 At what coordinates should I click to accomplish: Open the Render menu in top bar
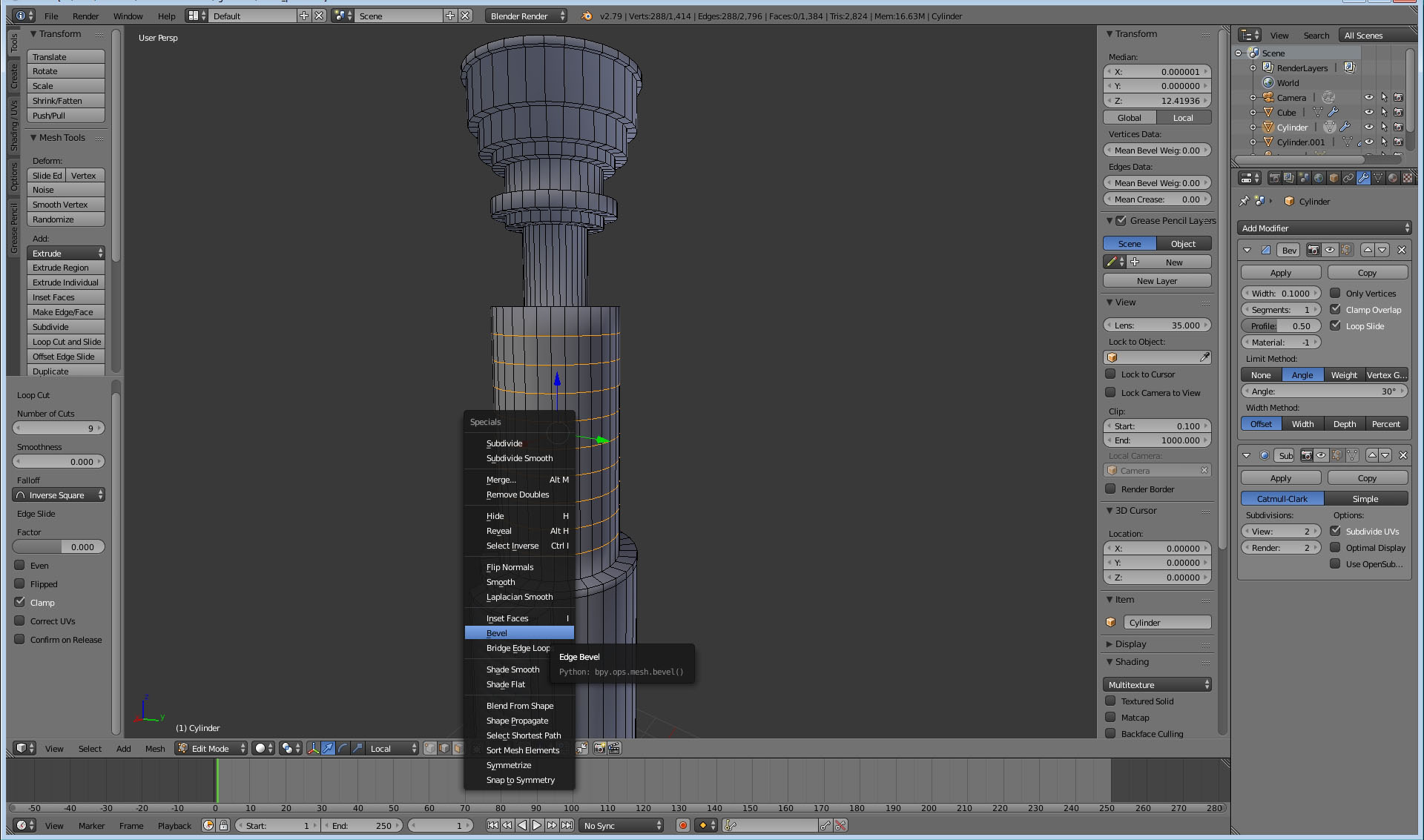[85, 16]
